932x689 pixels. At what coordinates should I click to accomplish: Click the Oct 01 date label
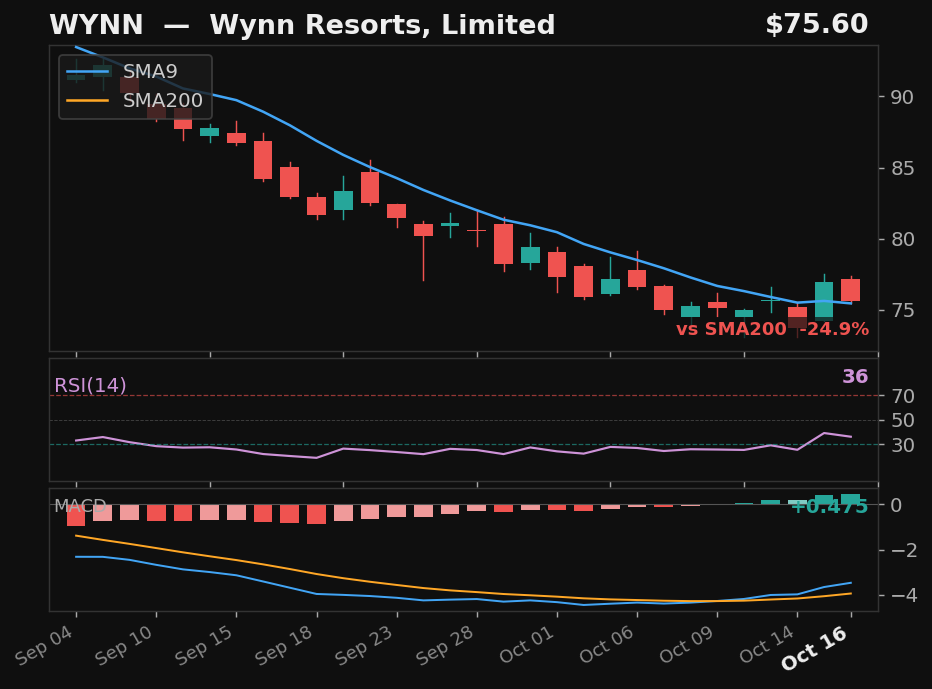[527, 644]
